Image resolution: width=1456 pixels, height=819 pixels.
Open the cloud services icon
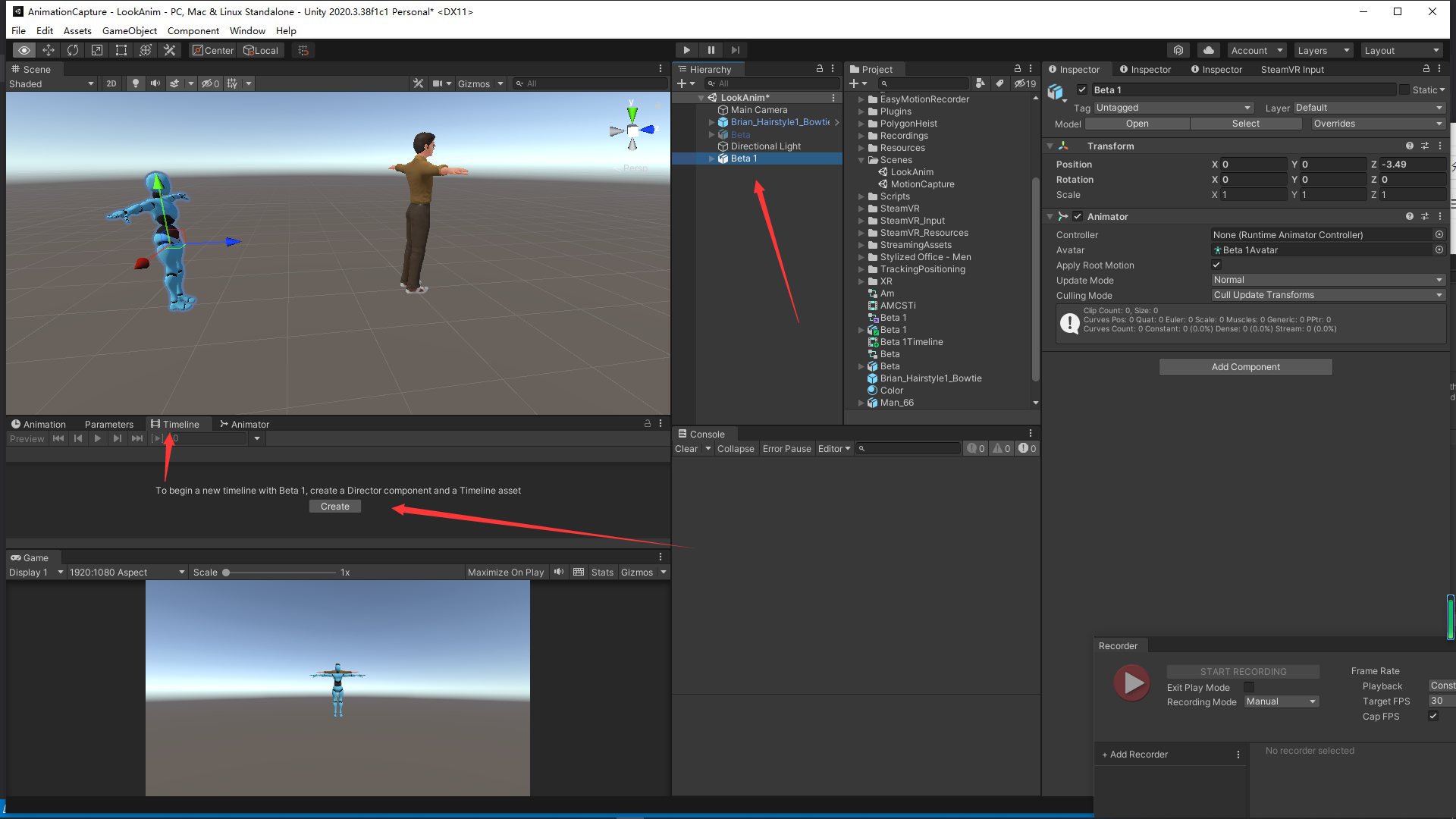tap(1209, 50)
